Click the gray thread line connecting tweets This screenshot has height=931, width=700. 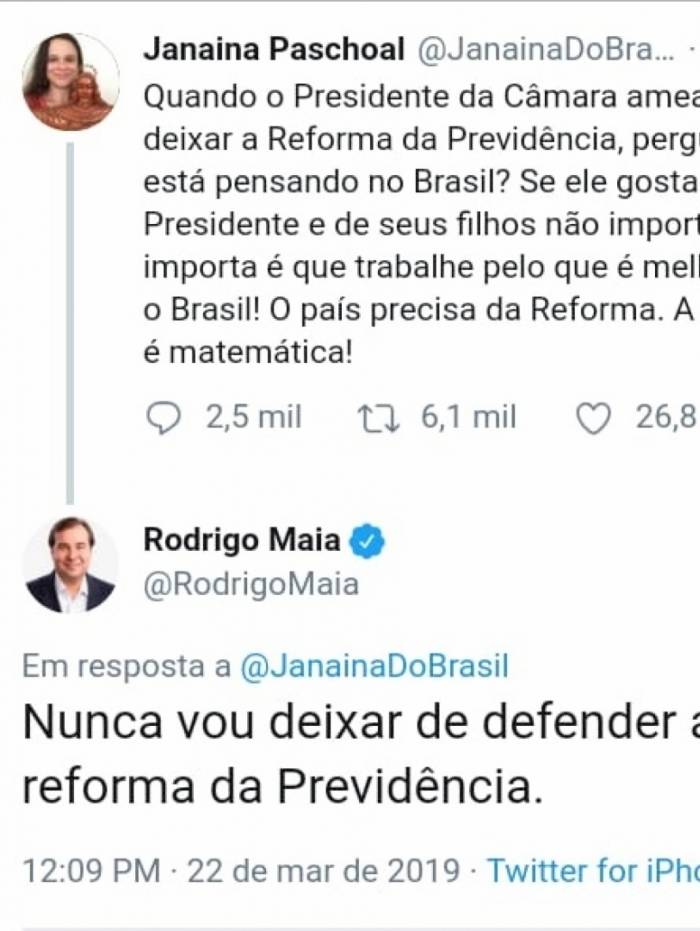(70, 320)
